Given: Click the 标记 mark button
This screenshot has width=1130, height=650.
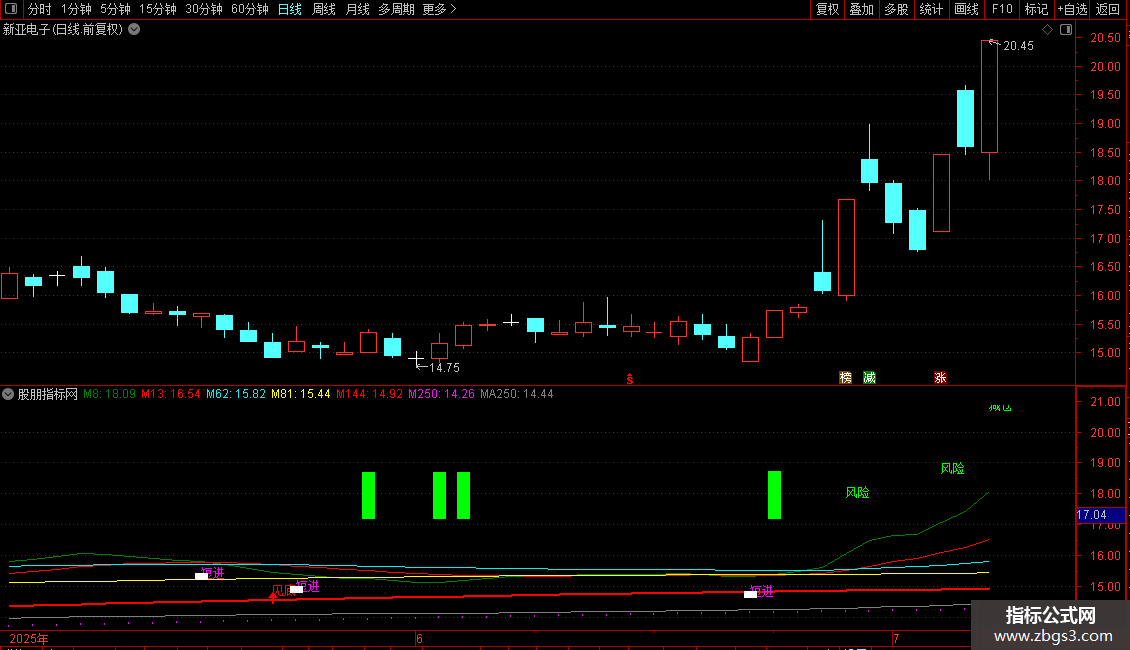Looking at the screenshot, I should (1036, 9).
